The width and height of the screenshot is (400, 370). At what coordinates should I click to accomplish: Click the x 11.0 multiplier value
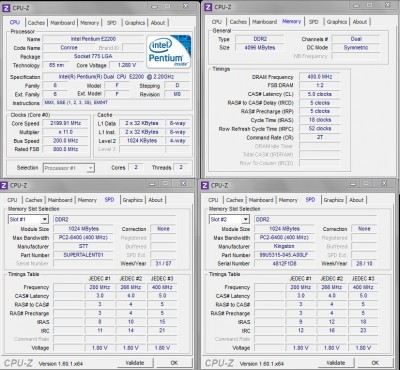[x=65, y=132]
